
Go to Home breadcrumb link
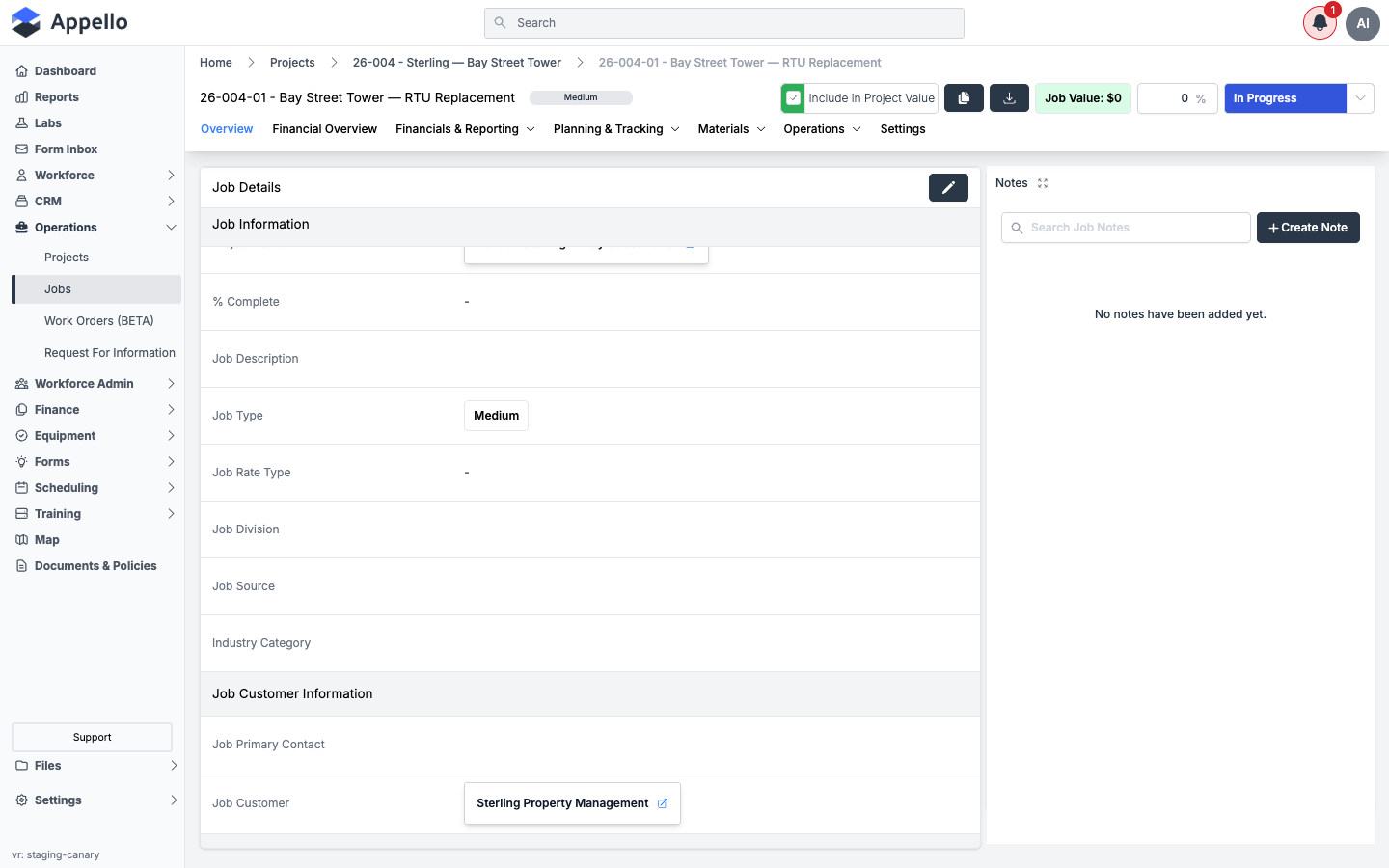click(x=216, y=63)
